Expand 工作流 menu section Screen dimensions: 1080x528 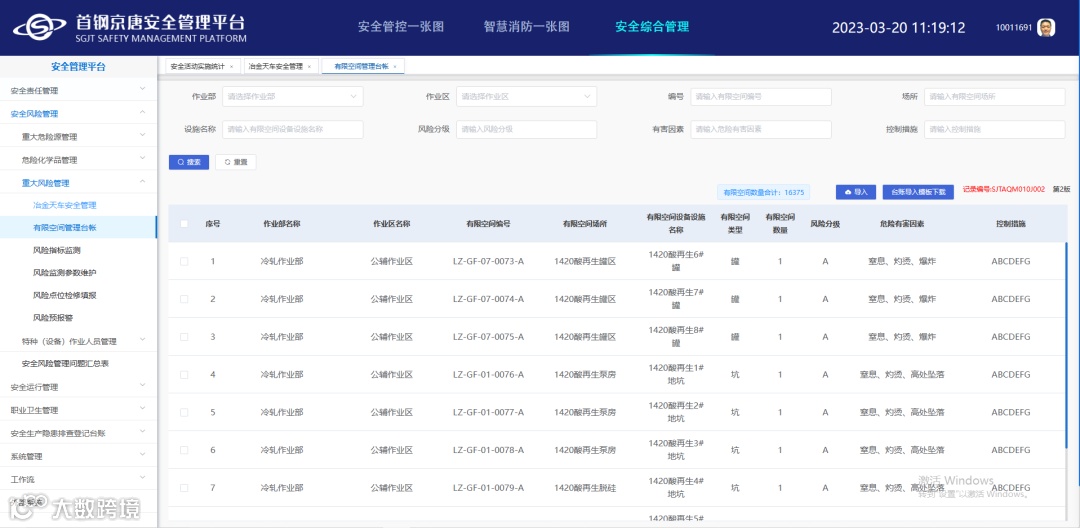(x=79, y=478)
